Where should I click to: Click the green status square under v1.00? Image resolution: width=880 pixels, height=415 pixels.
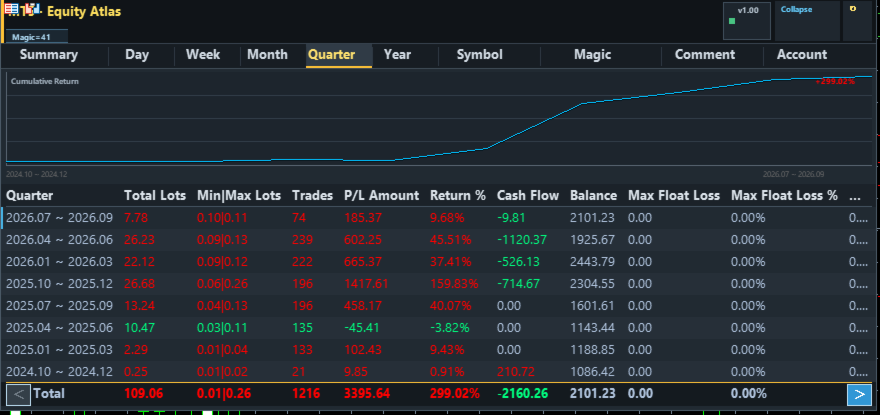point(732,21)
